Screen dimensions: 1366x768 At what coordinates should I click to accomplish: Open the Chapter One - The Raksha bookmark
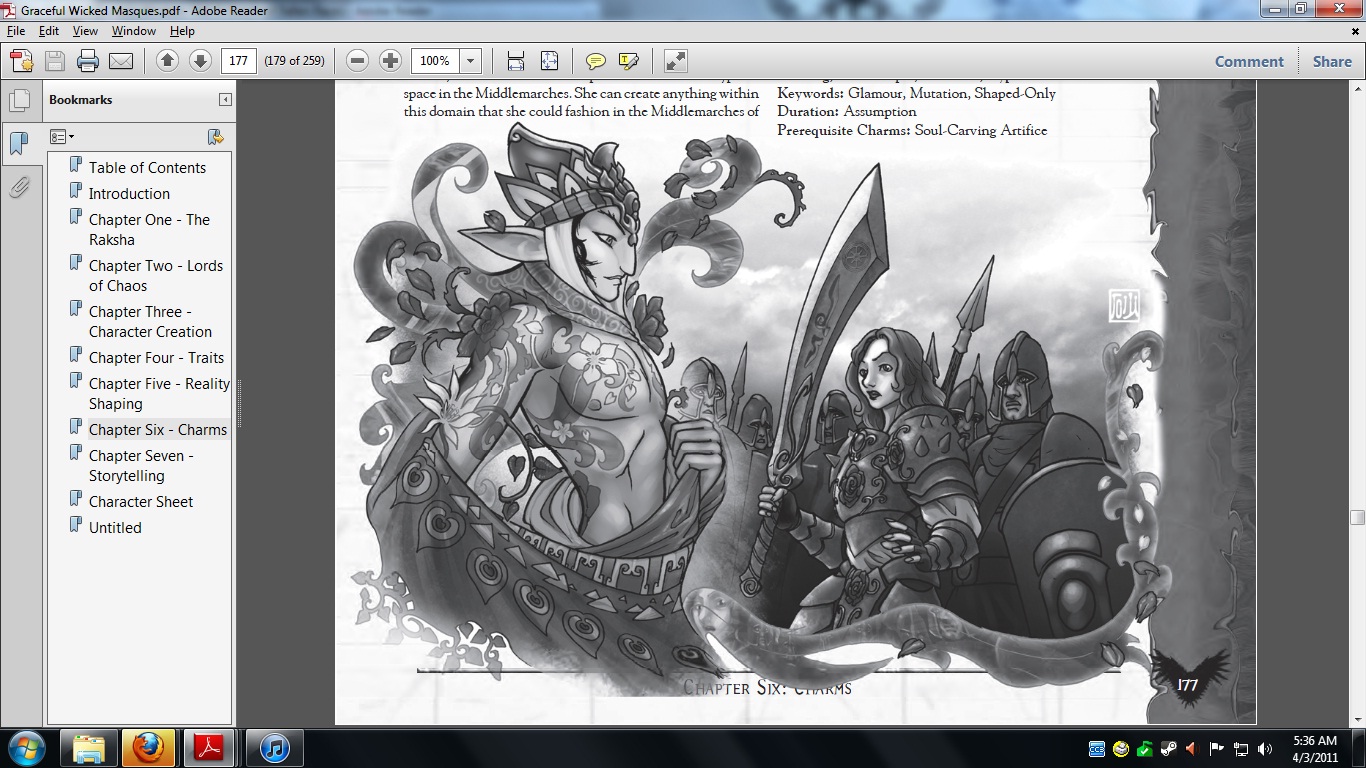click(x=149, y=230)
